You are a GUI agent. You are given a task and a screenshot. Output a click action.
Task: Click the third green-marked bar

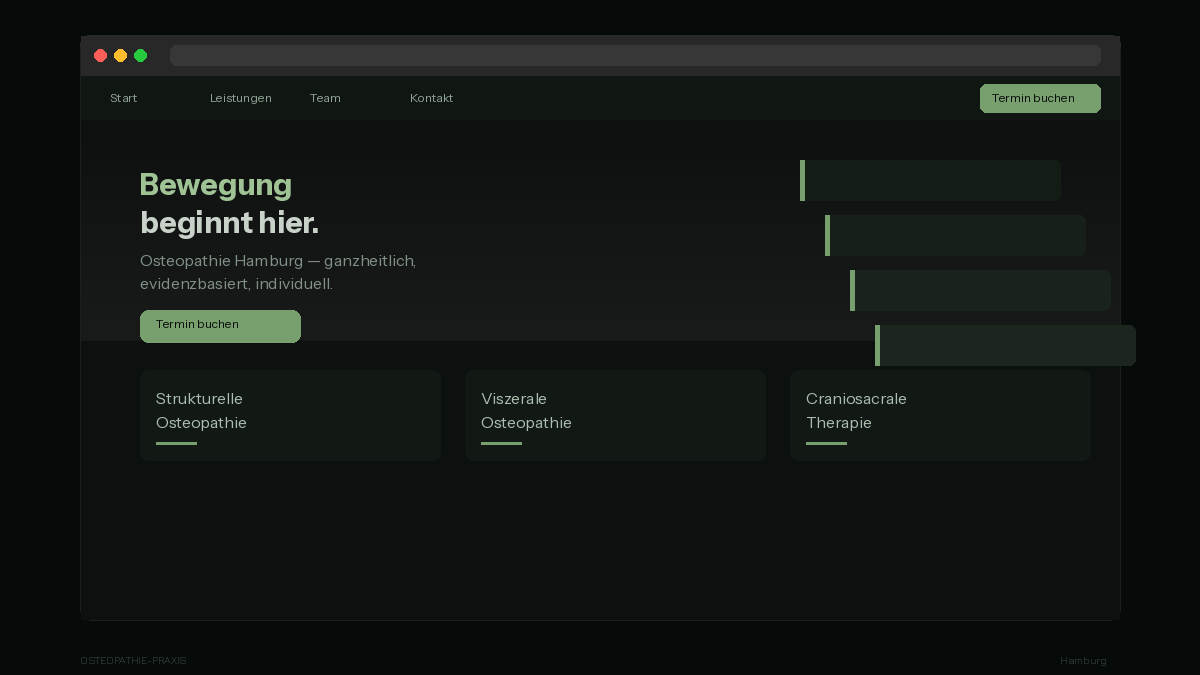click(980, 290)
